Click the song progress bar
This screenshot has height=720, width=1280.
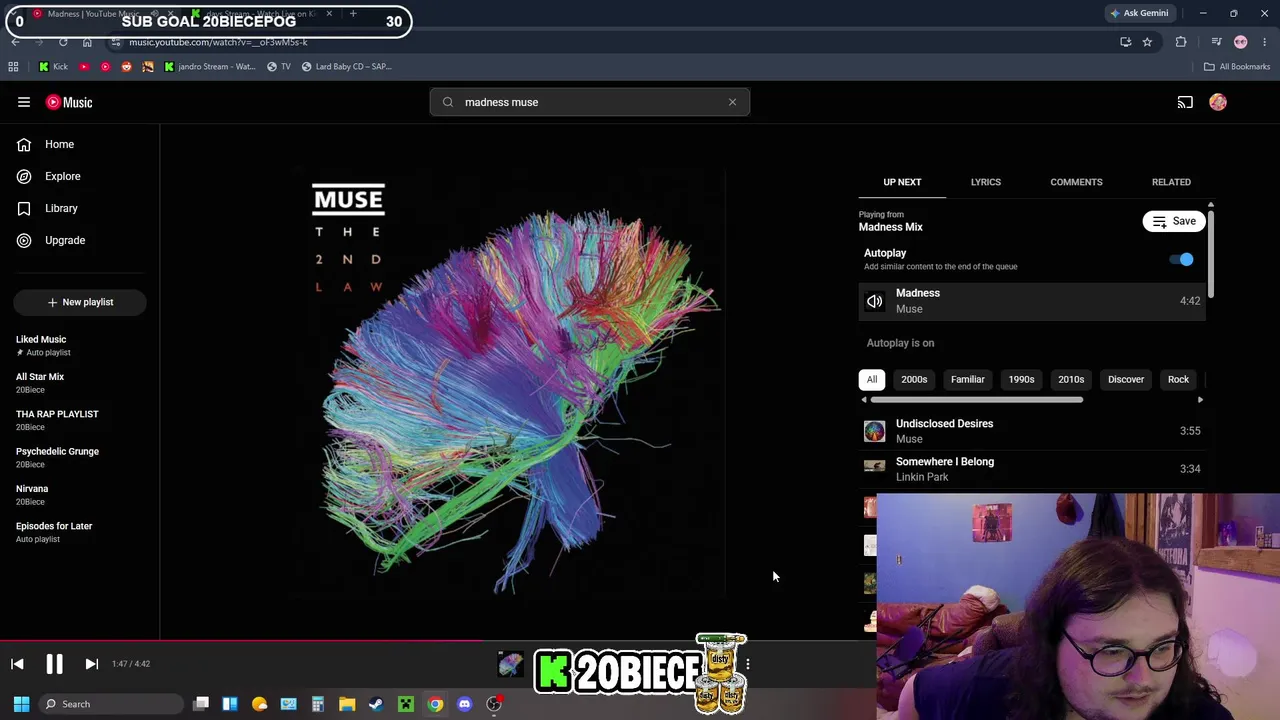point(438,641)
